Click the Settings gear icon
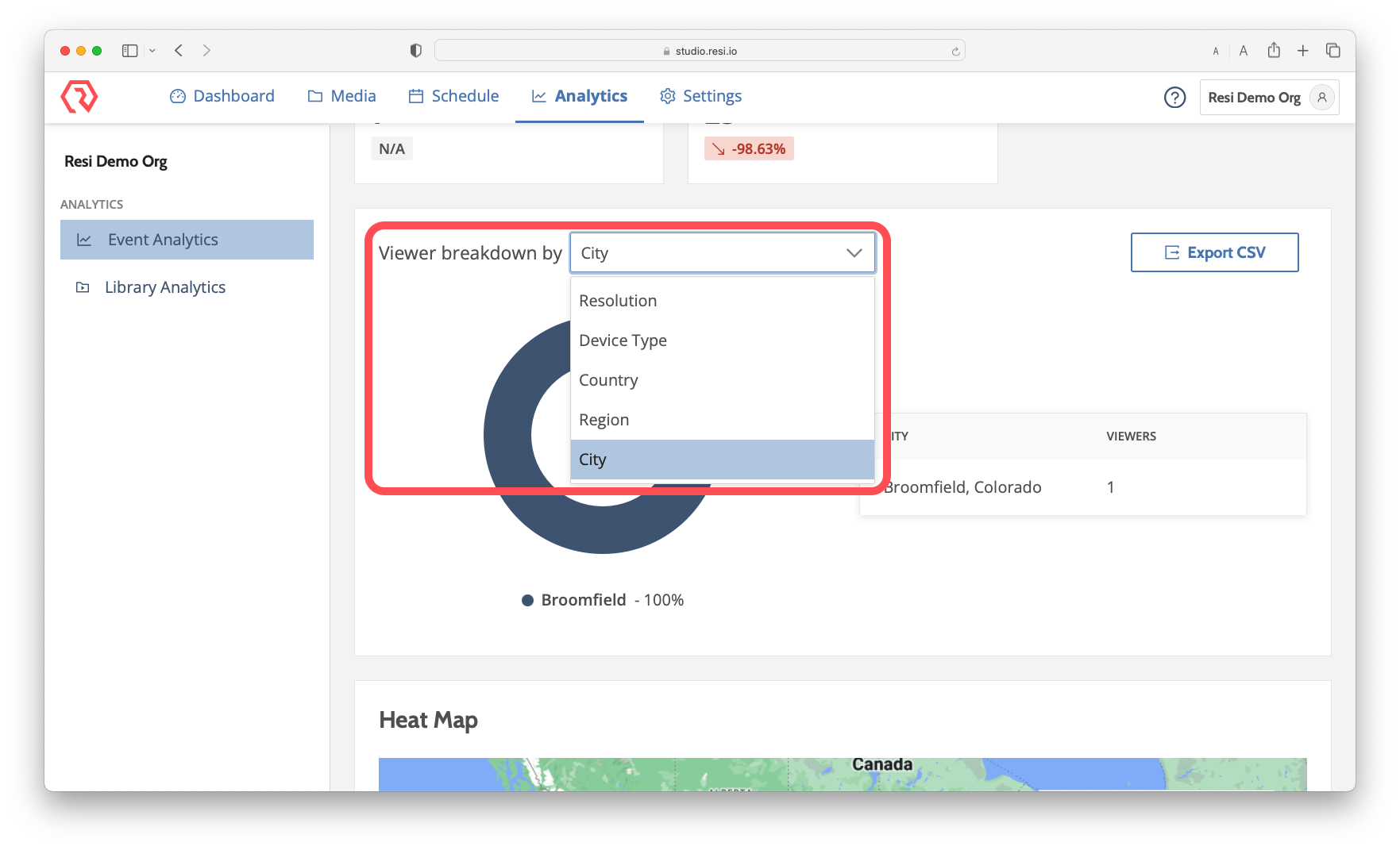Screen dimensions: 1400x850 666,96
